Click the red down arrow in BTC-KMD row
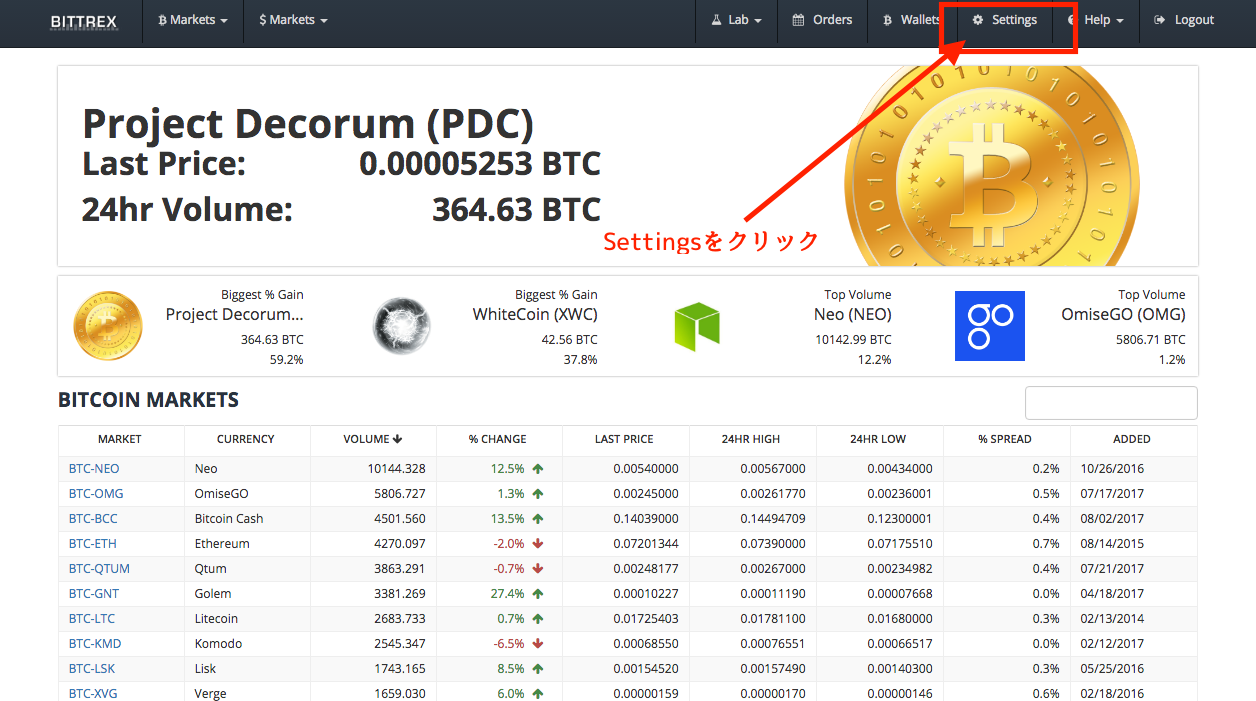 click(538, 643)
